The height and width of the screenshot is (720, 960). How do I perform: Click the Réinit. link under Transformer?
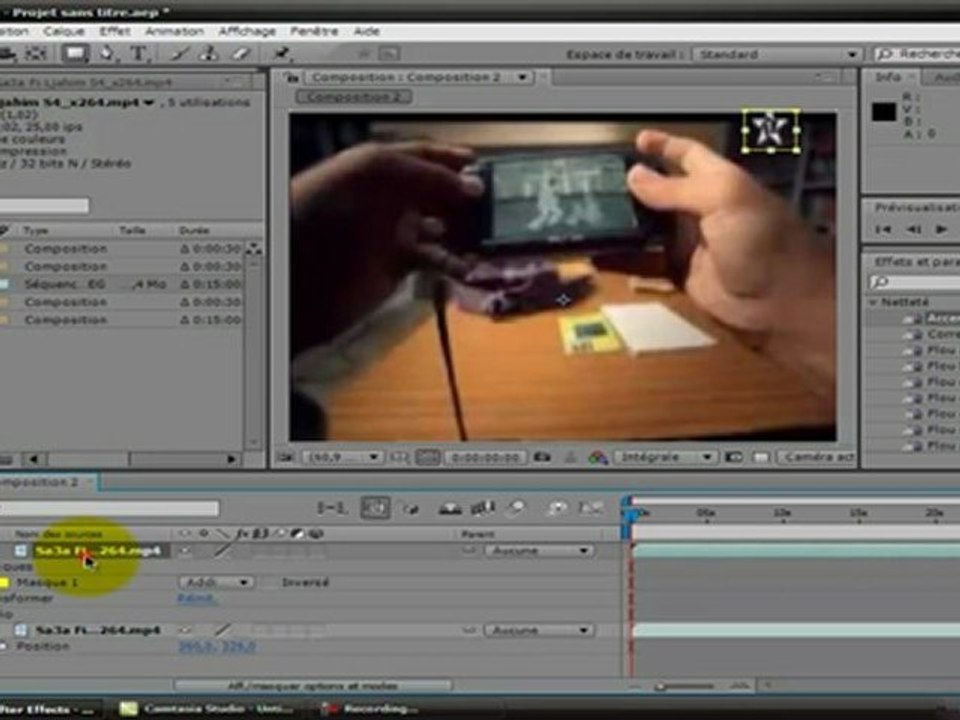tap(196, 598)
